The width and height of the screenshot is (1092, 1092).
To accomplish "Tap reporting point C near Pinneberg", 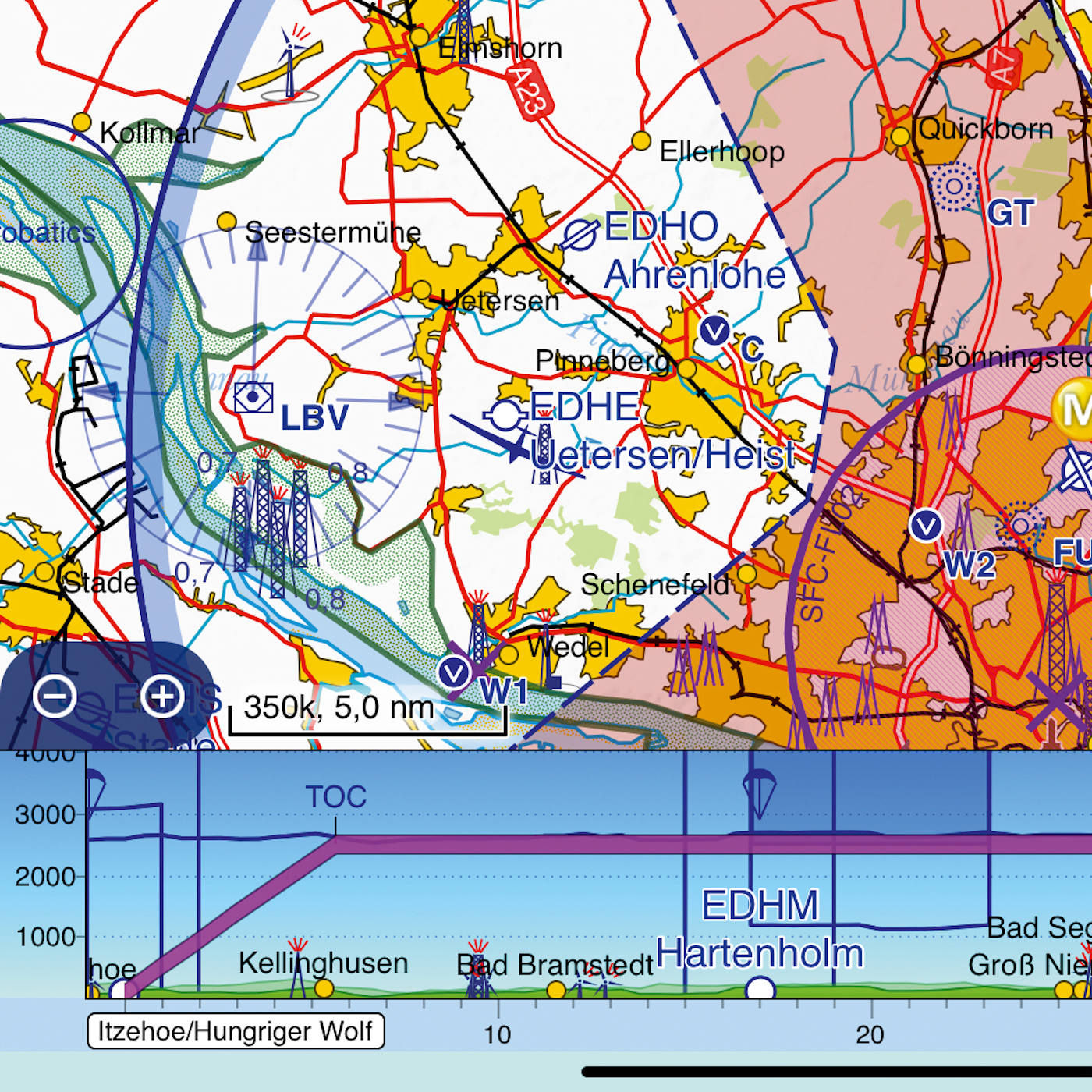I will click(714, 331).
